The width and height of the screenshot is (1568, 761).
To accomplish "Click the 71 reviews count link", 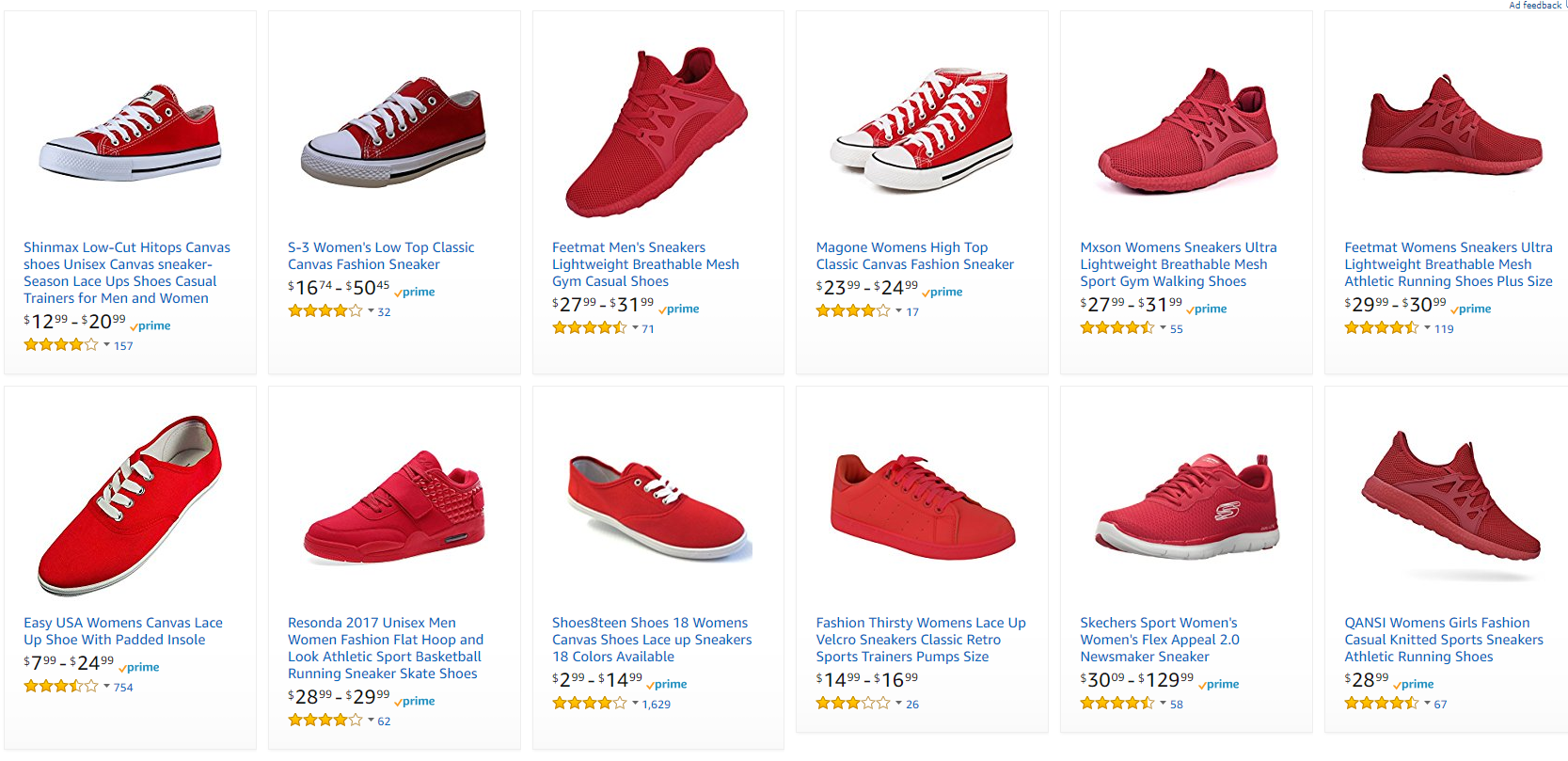I will 648,329.
